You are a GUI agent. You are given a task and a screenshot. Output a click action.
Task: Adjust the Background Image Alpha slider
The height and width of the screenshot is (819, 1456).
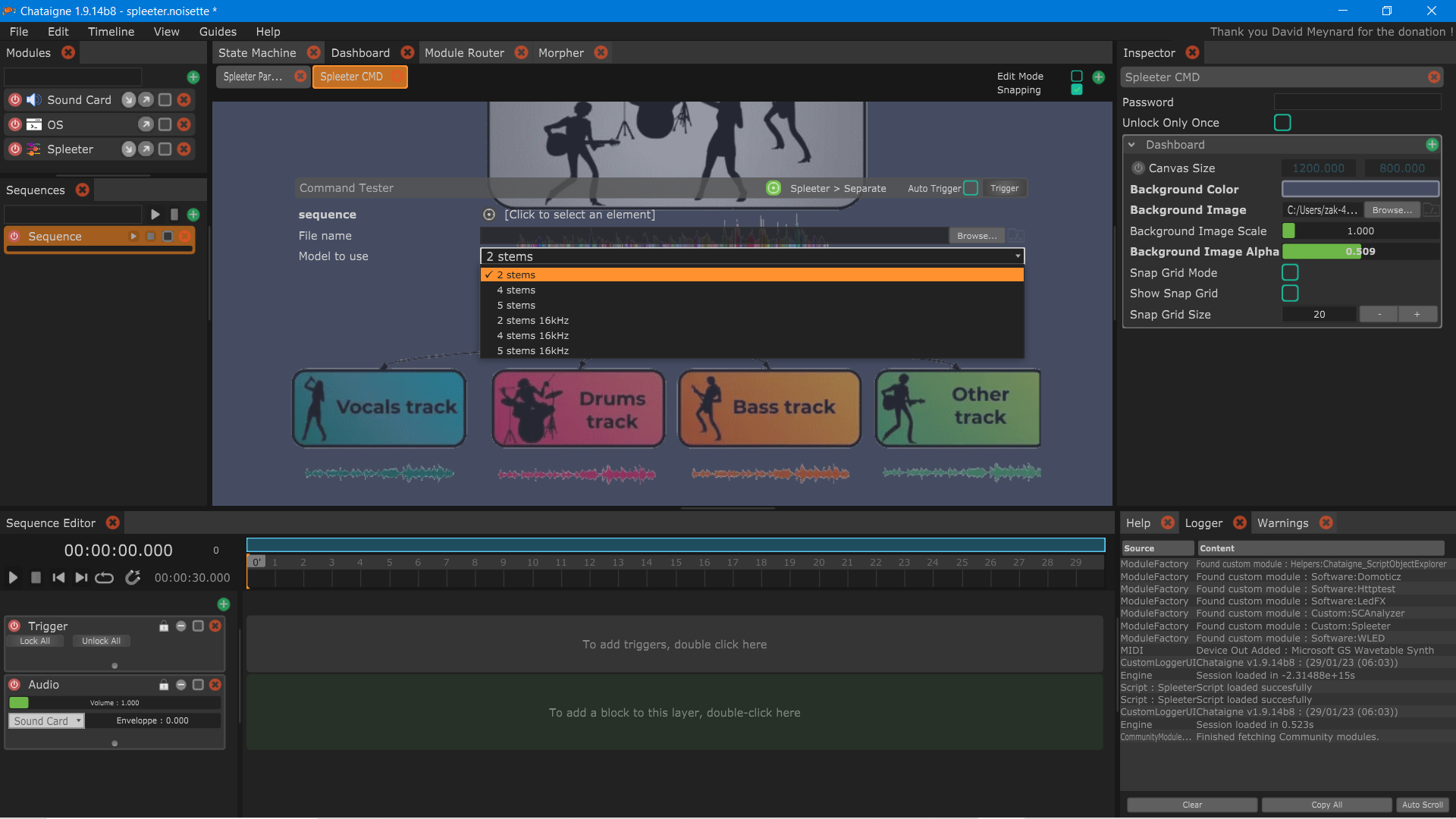point(1360,252)
